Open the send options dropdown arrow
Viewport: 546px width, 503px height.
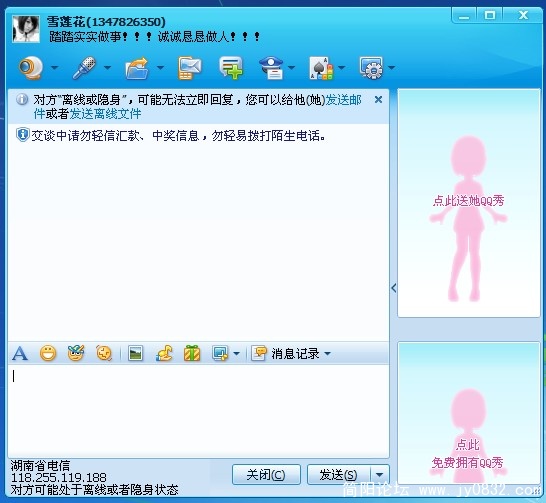pyautogui.click(x=379, y=474)
